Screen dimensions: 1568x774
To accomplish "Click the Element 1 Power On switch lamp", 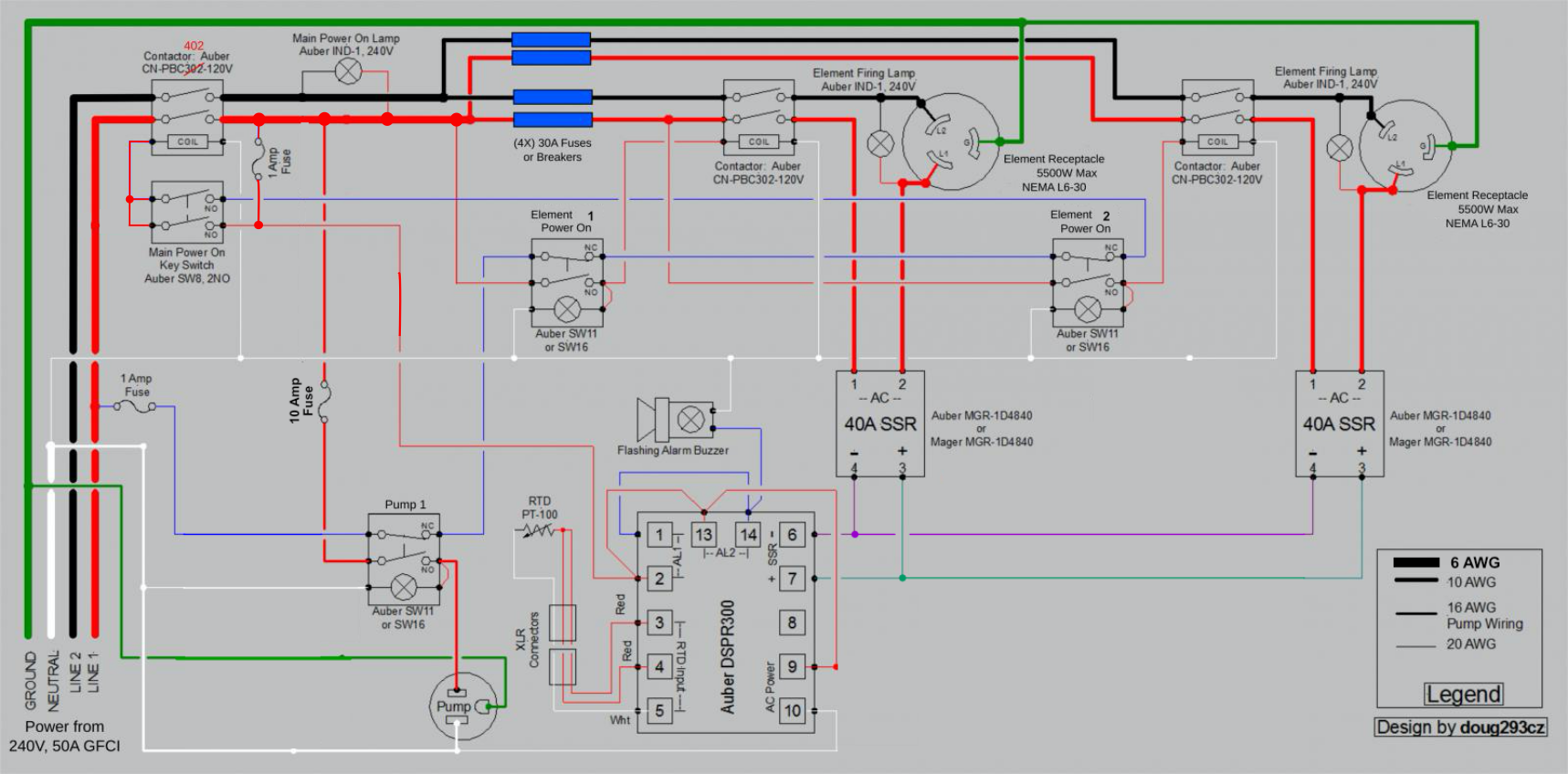I will 567,309.
